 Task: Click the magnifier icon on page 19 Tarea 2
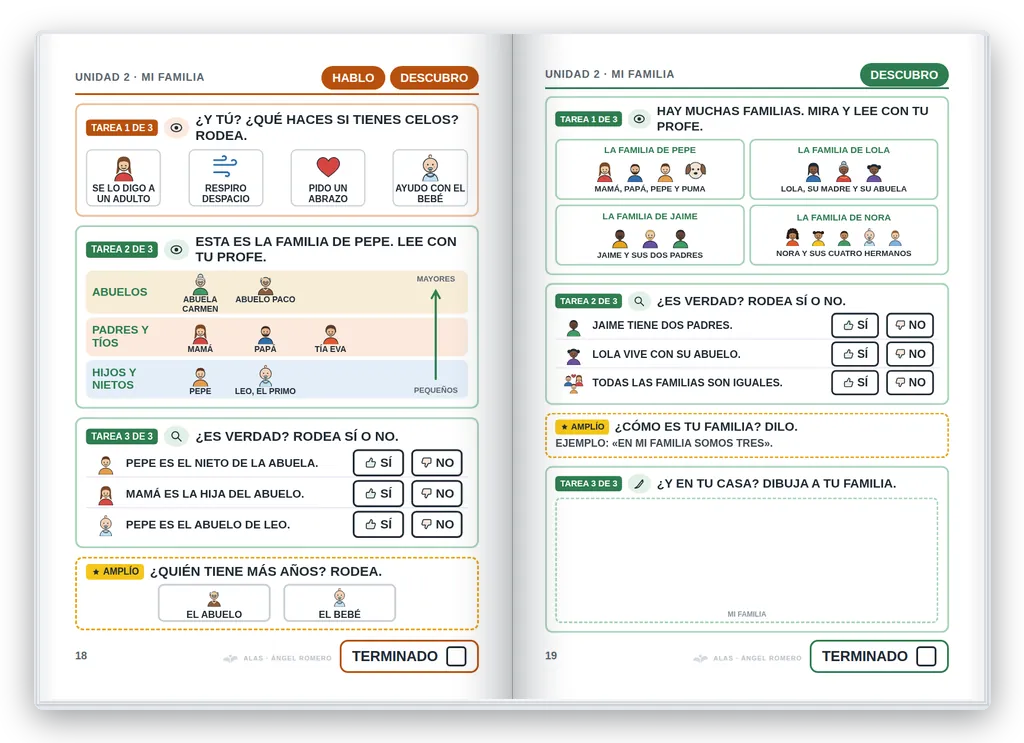(639, 301)
